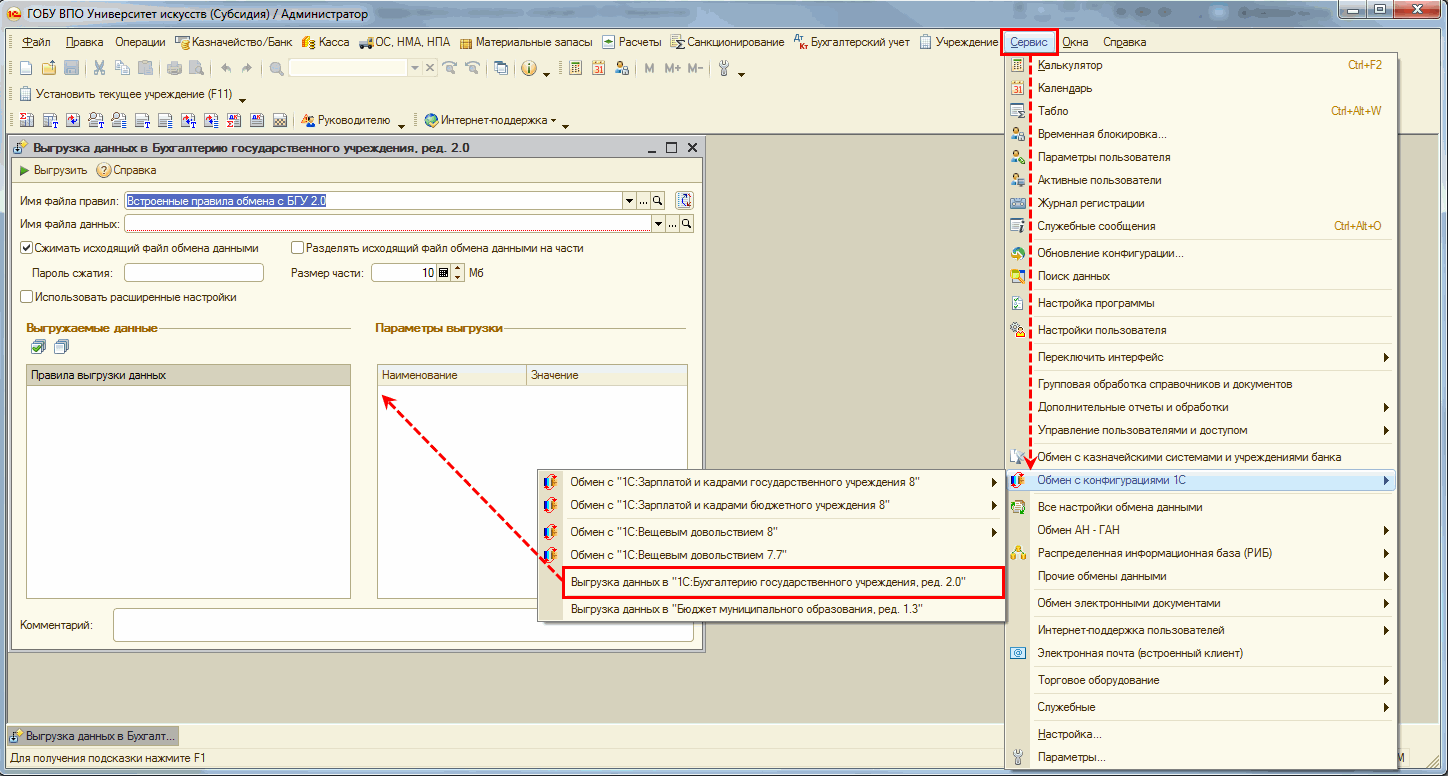Screen dimensions: 1448x776
Task: Click the uncheck all export rules icon
Action: point(61,347)
